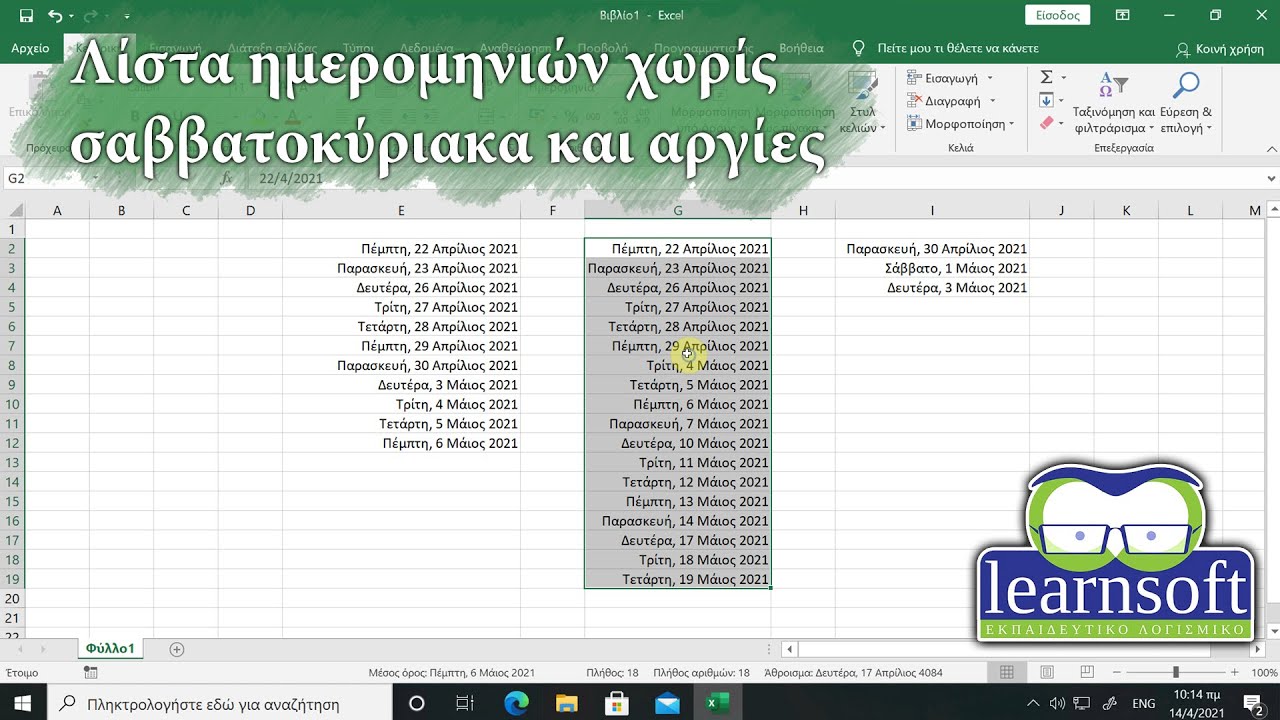Select column G header

coord(678,210)
